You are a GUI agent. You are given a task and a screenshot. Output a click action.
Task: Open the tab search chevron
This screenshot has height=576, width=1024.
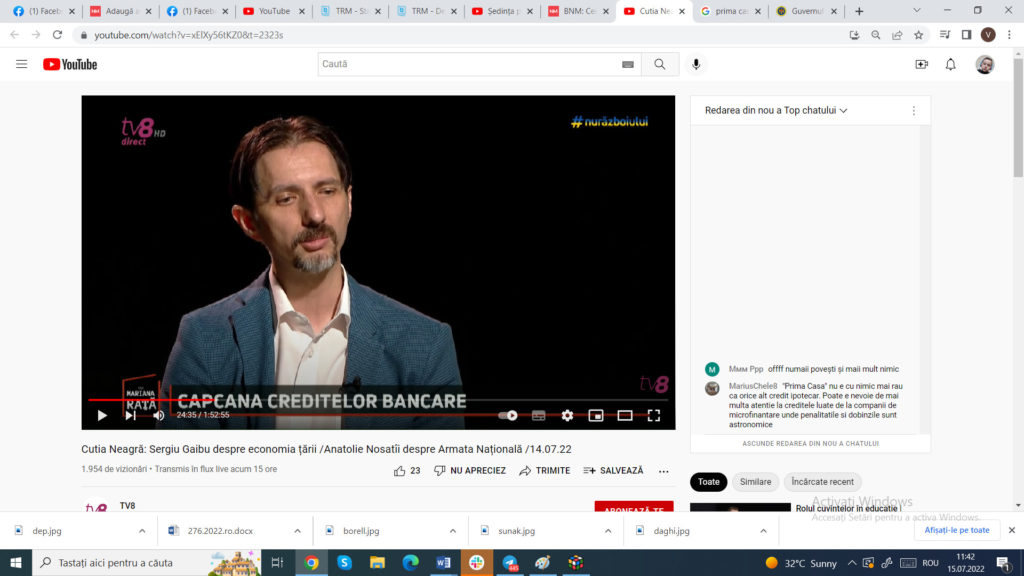pos(917,10)
